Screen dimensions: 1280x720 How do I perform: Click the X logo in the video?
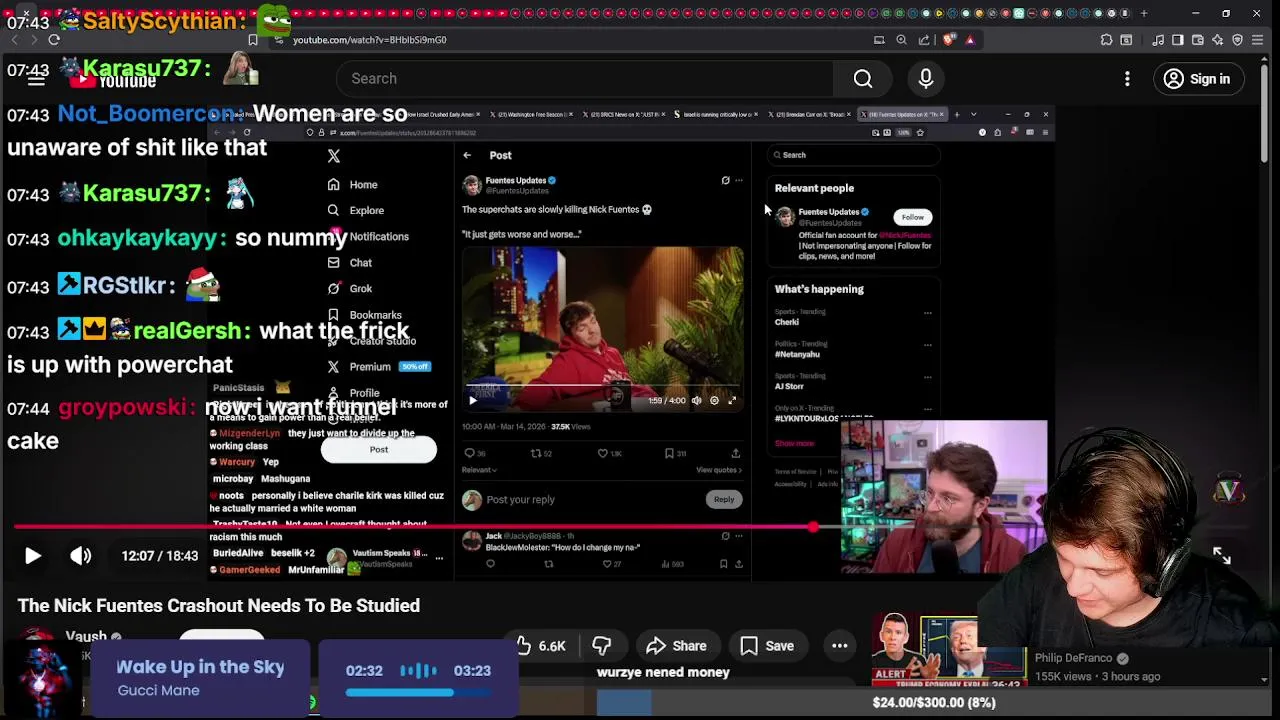click(334, 156)
